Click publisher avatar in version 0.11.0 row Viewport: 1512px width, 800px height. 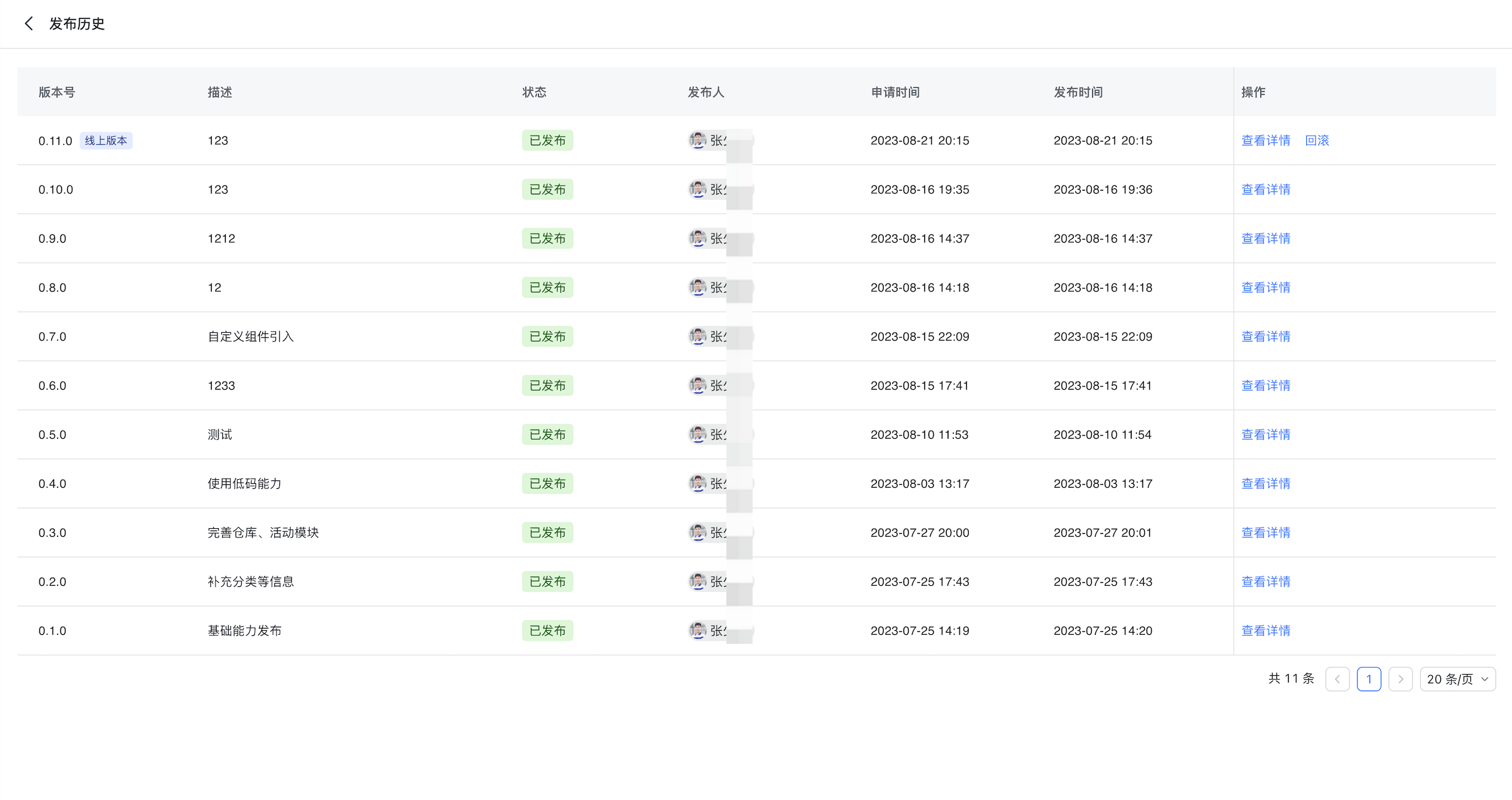pyautogui.click(x=697, y=140)
